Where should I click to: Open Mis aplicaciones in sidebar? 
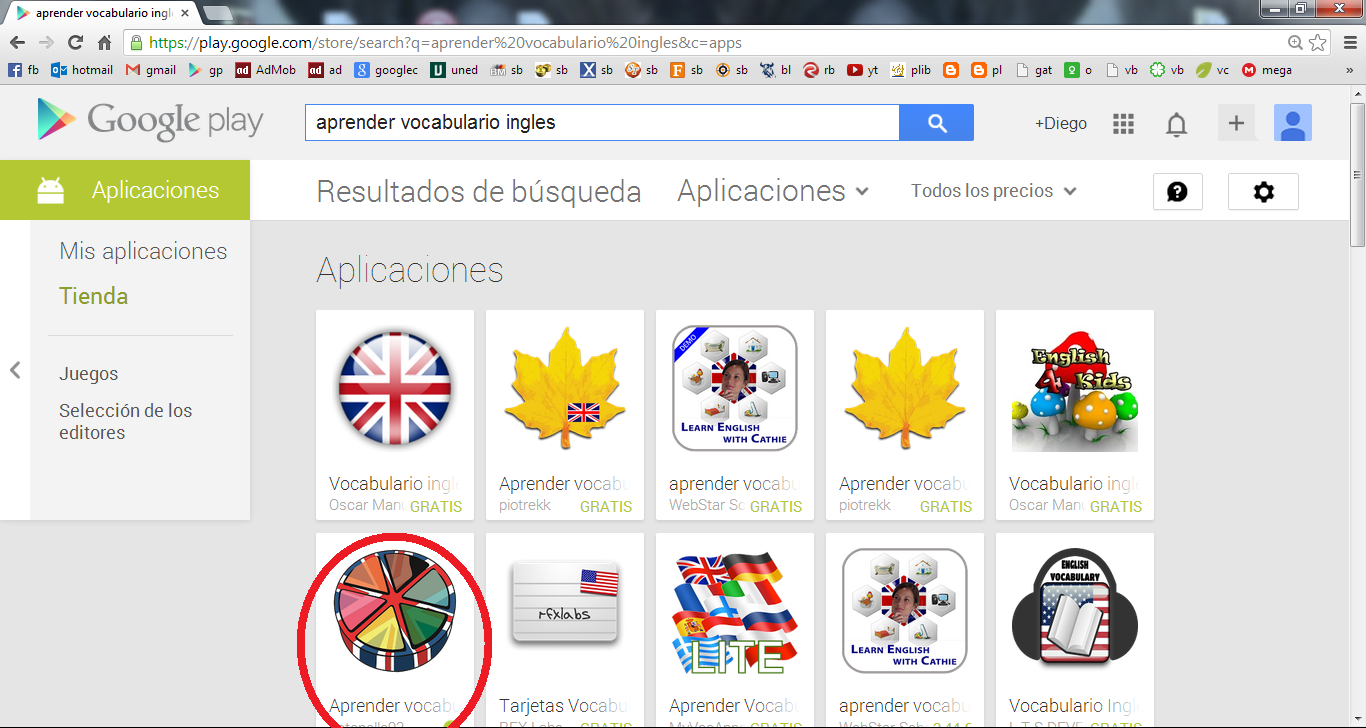(143, 251)
